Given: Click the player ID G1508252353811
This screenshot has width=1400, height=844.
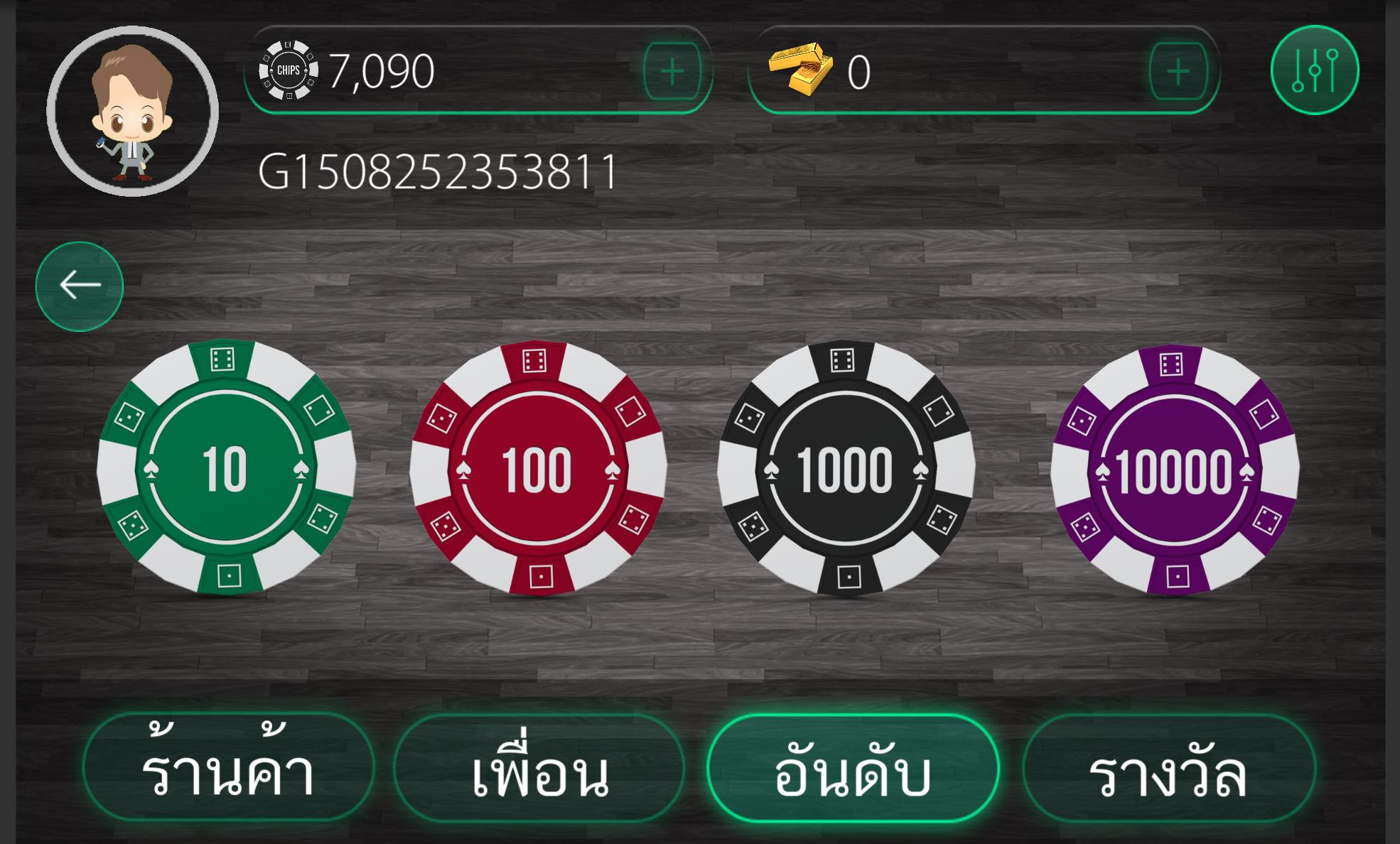Looking at the screenshot, I should (x=438, y=173).
